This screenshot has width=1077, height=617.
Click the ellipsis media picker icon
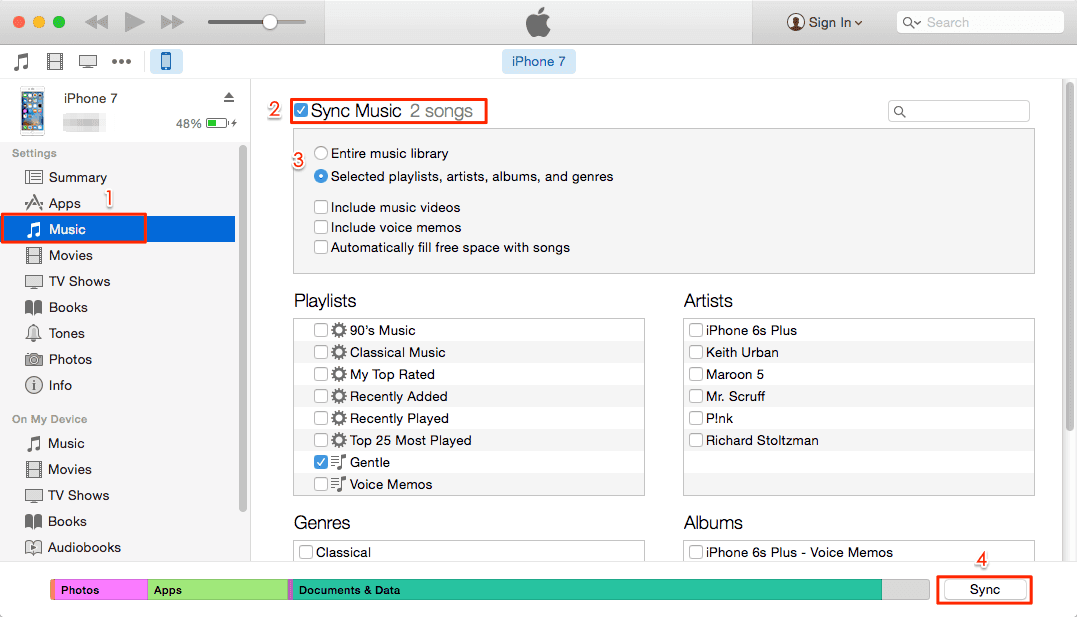pos(121,61)
